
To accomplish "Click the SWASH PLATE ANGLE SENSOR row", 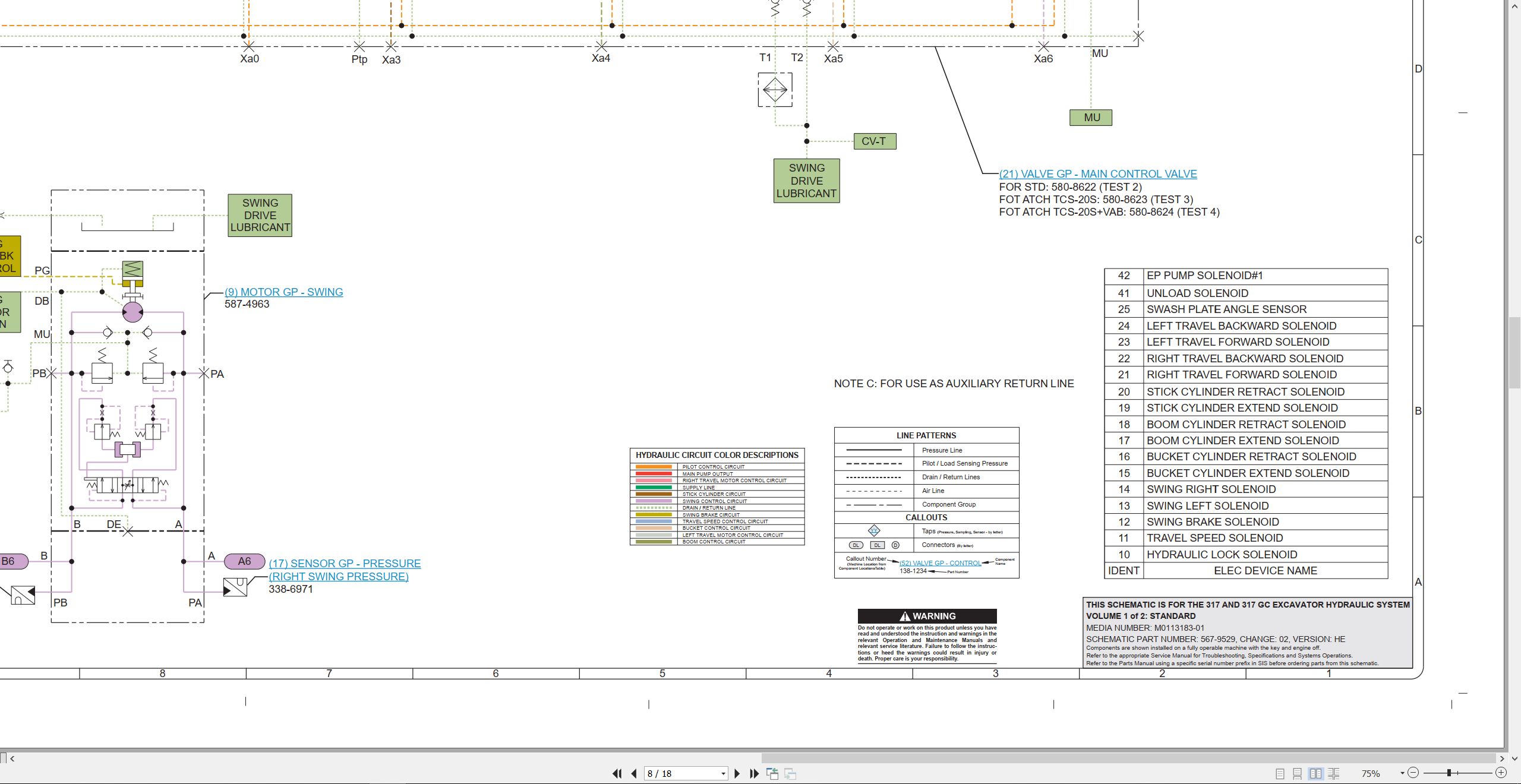I will (1246, 309).
